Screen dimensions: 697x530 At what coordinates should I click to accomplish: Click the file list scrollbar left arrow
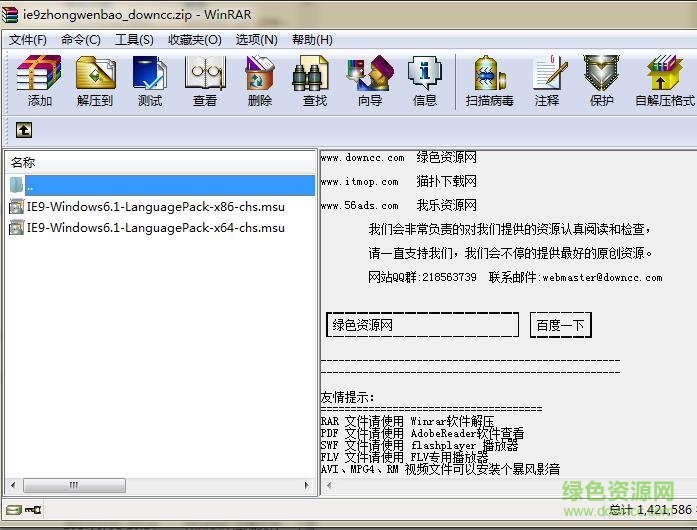[x=13, y=485]
